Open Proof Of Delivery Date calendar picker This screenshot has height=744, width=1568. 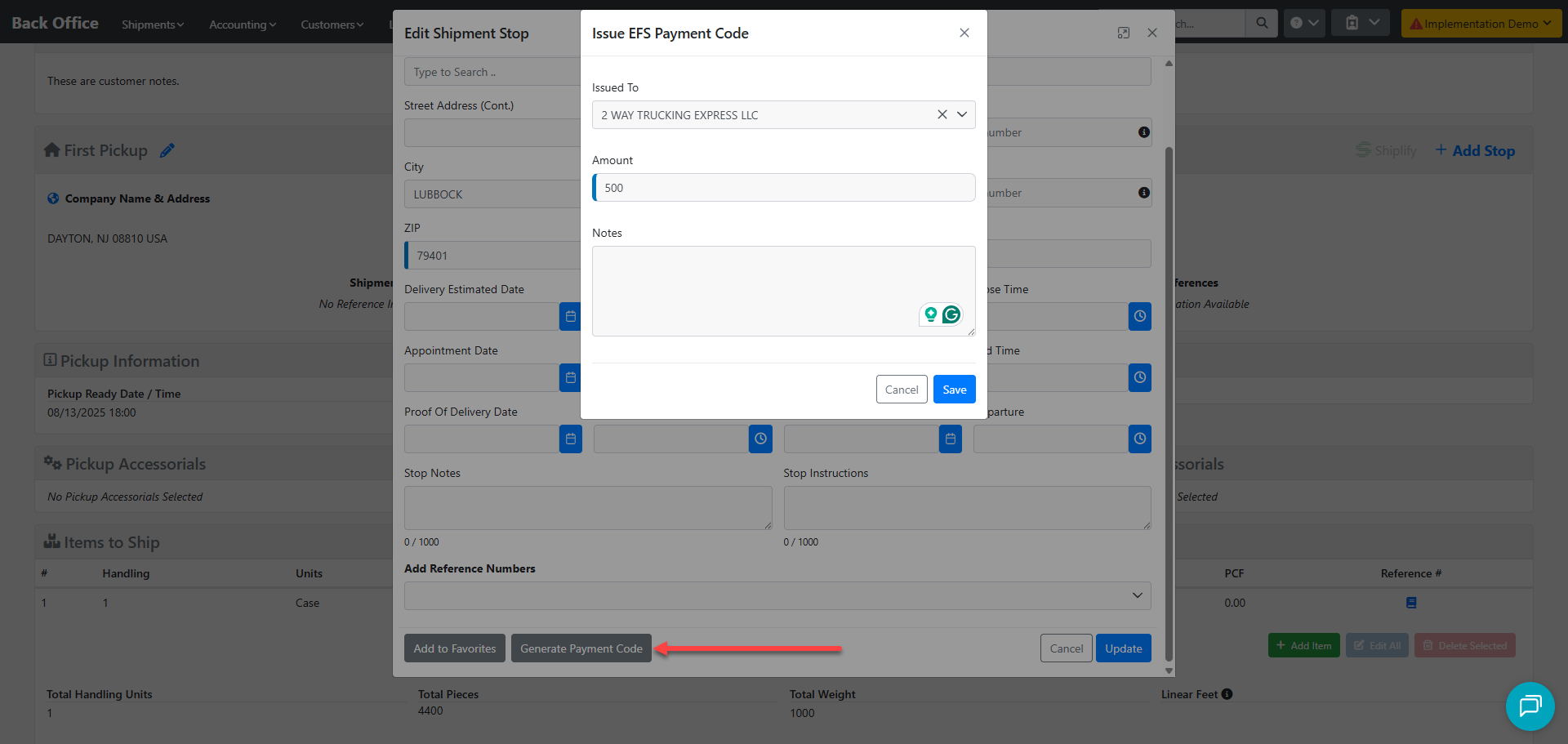[571, 439]
